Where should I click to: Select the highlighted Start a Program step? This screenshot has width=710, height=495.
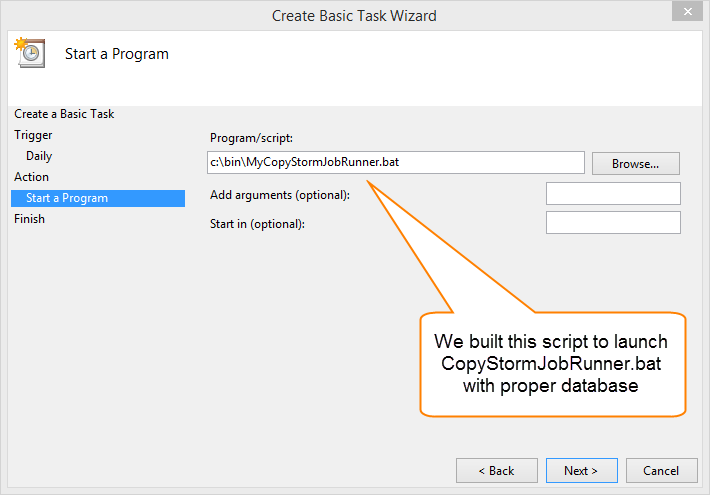pyautogui.click(x=98, y=198)
